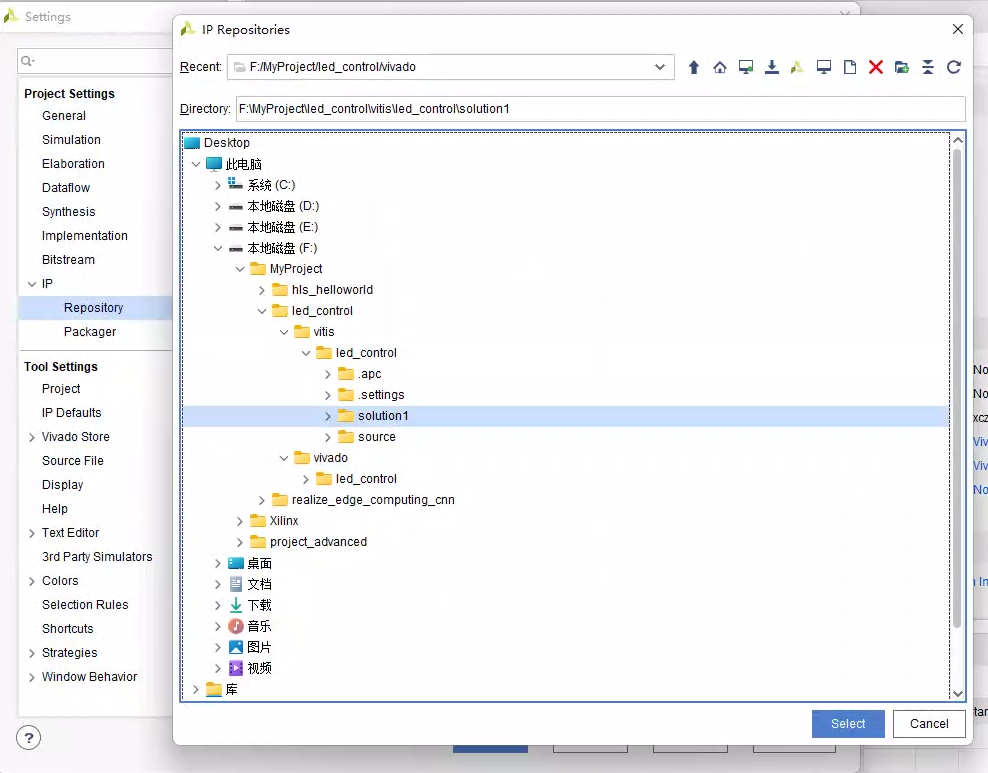Image resolution: width=988 pixels, height=773 pixels.
Task: Expand the 系统 (C:) drive node
Action: [x=217, y=185]
